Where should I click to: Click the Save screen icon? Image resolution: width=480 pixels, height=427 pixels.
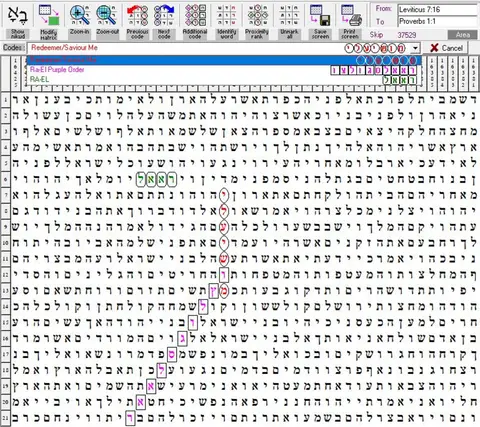(320, 15)
